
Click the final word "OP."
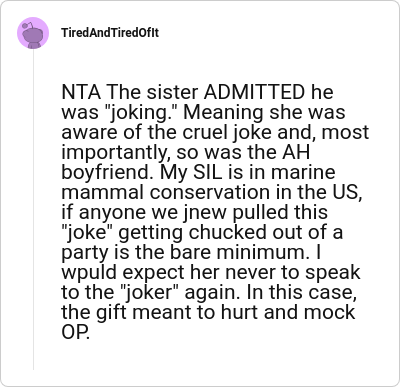click(x=76, y=332)
